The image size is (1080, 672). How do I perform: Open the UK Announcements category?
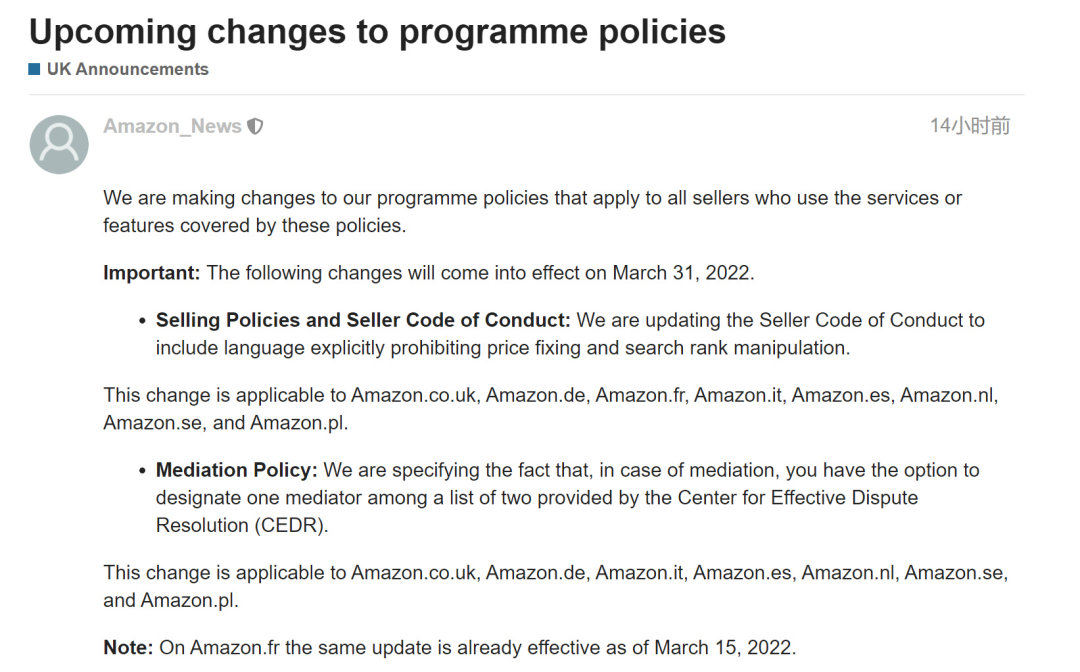pos(127,69)
